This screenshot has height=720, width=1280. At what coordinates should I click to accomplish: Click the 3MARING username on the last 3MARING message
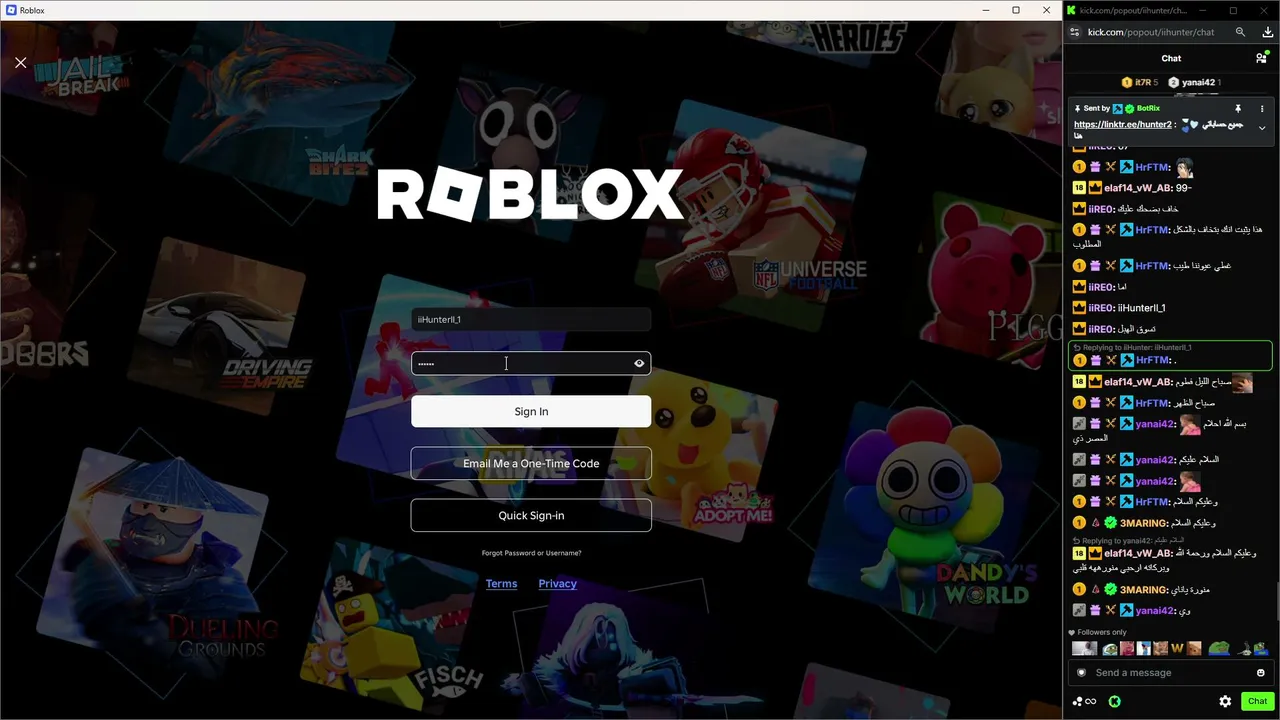point(1144,590)
